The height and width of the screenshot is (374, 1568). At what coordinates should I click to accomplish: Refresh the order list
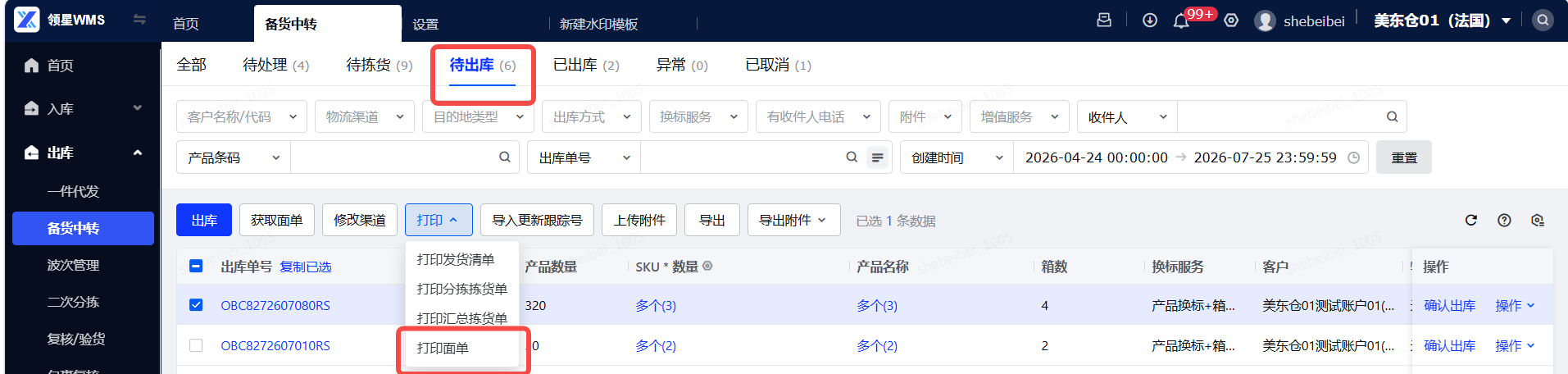coord(1471,220)
